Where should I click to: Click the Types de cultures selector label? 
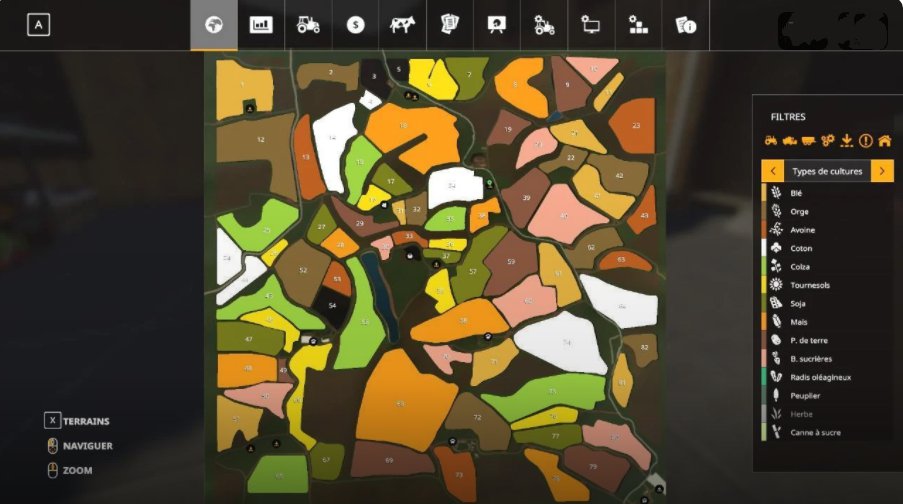pos(826,171)
